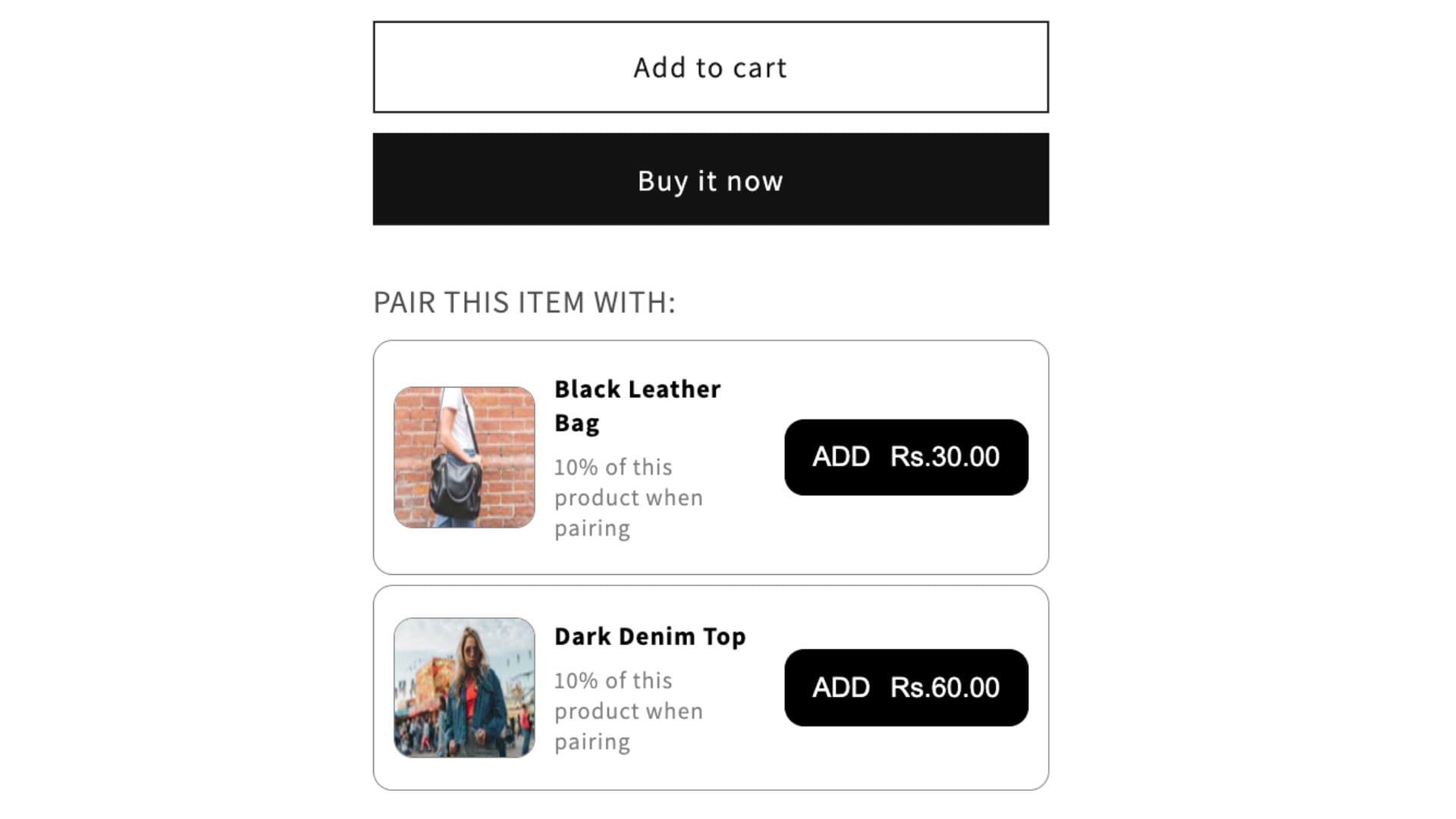Screen dimensions: 1456x819
Task: Add the Black Leather Bag for Rs.30.00
Action: [x=905, y=457]
